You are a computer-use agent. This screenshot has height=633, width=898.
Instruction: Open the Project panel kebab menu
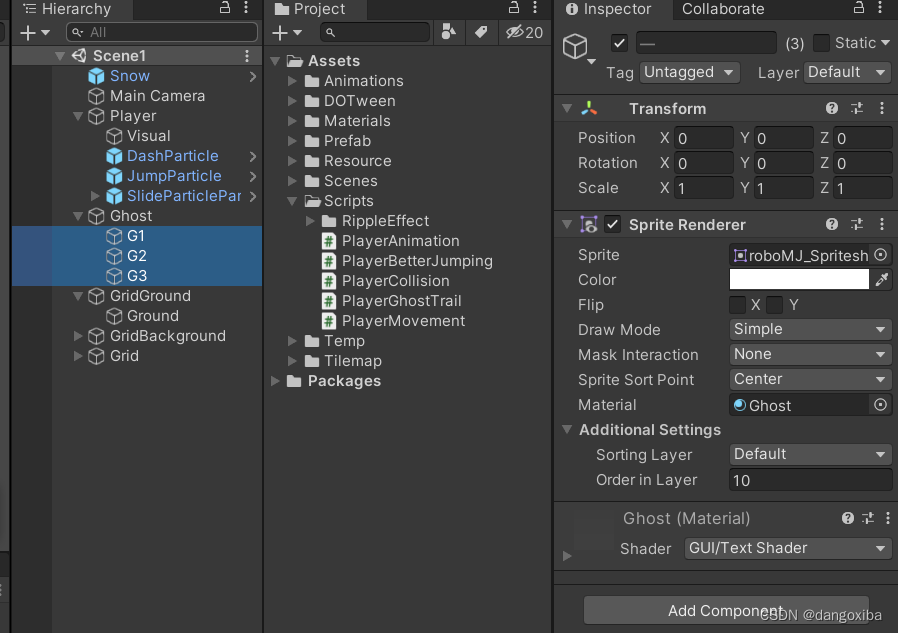coord(535,7)
